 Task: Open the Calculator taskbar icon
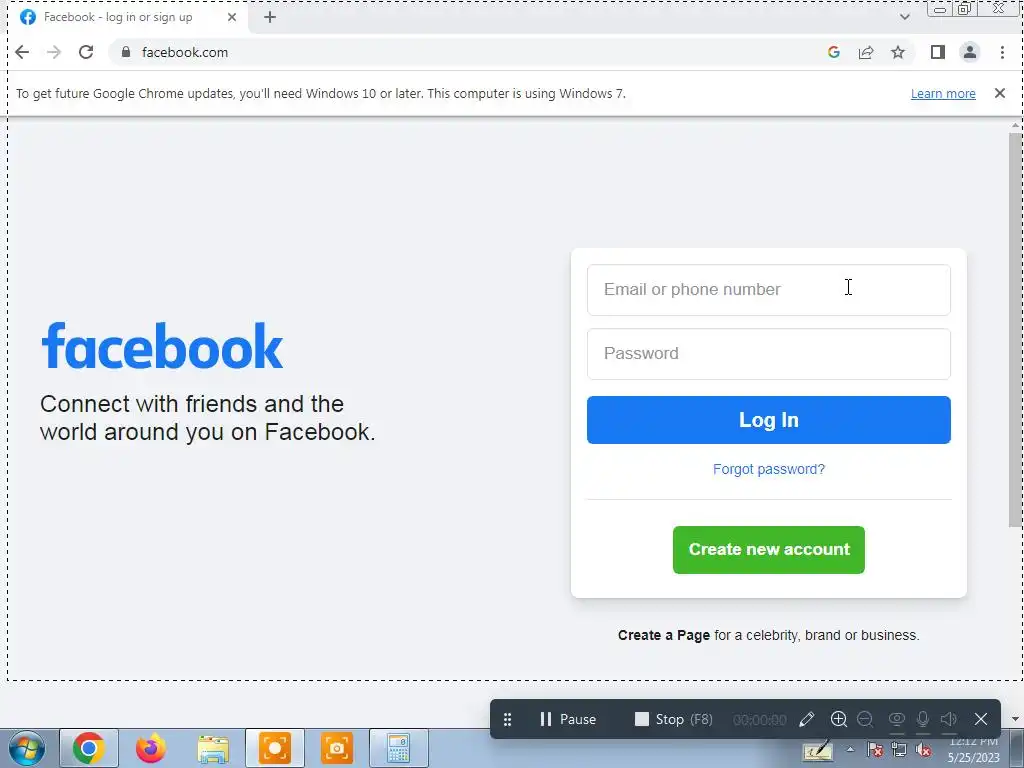[x=399, y=748]
